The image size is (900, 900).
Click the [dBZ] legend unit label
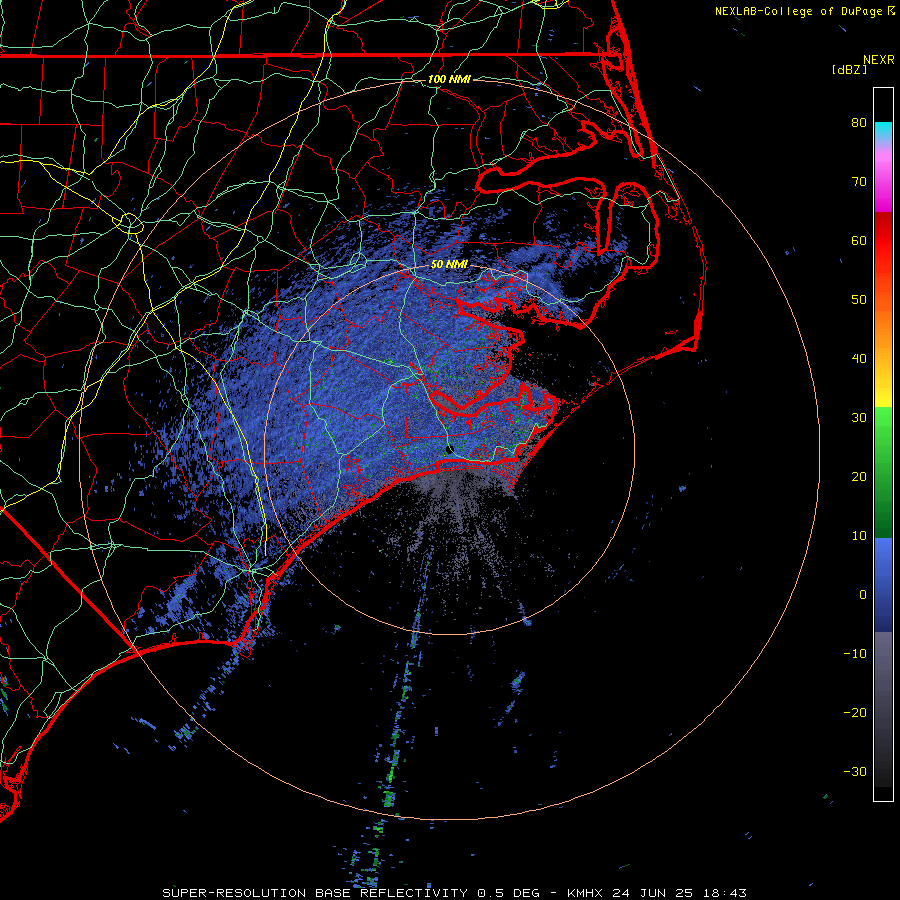tap(849, 69)
